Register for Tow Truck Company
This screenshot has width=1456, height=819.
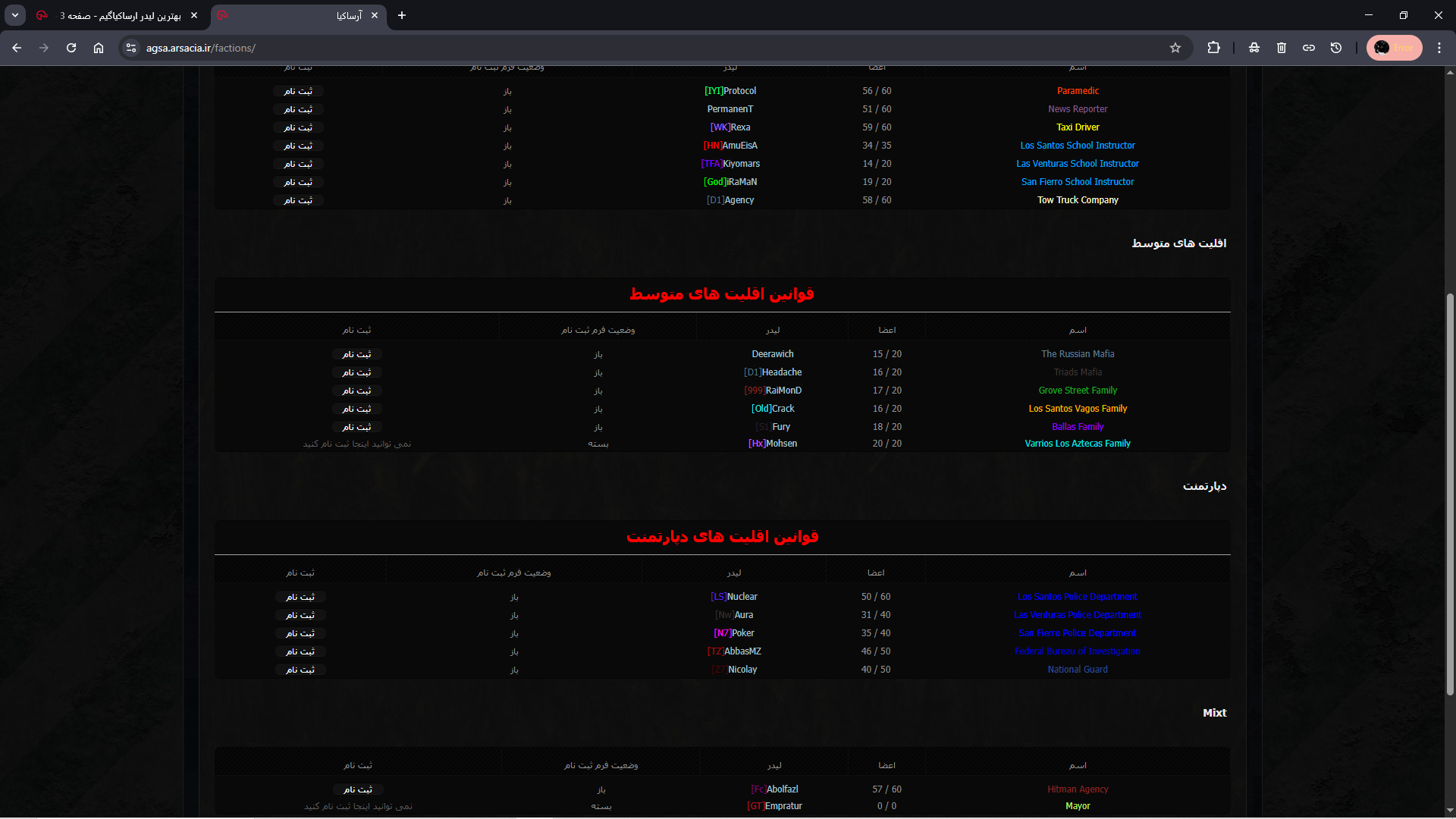[298, 200]
